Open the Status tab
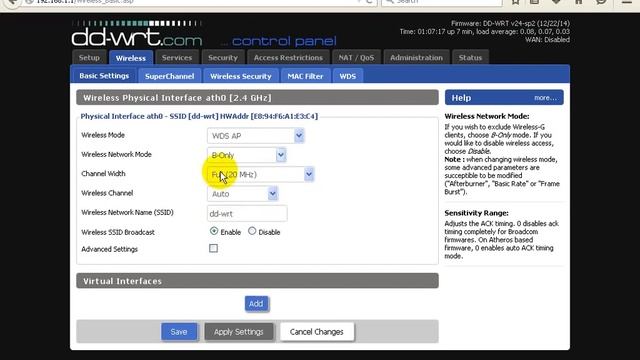Viewport: 640px width, 360px height. click(470, 58)
